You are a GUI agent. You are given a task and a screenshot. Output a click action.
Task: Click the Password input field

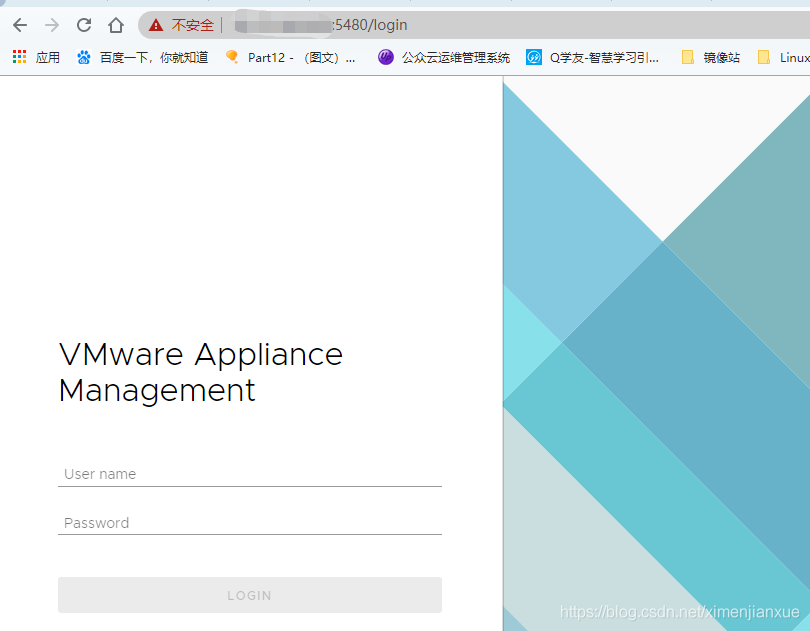tap(250, 522)
